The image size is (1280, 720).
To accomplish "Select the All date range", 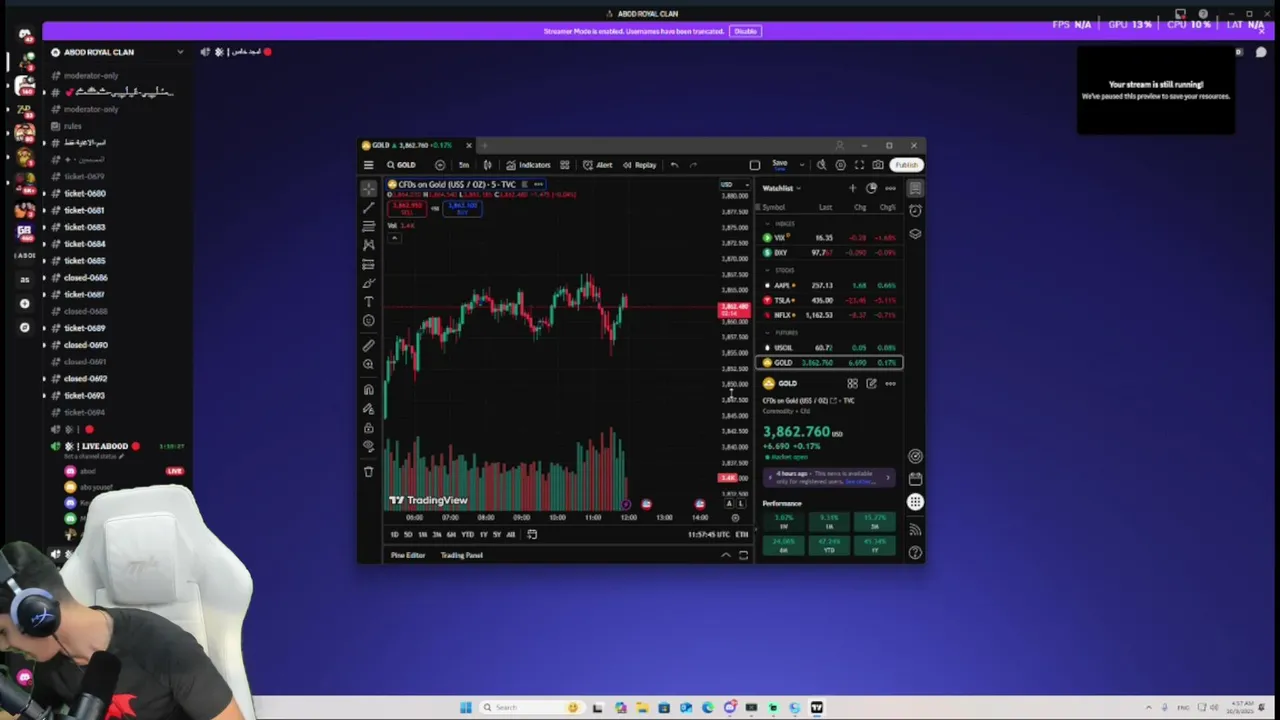I will click(x=510, y=535).
